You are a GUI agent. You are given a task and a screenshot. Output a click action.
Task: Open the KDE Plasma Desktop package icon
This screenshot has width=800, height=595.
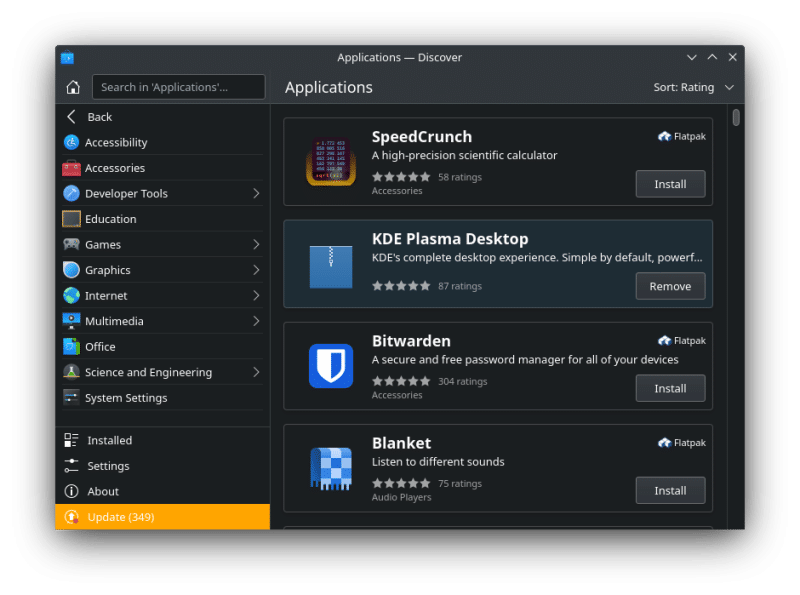click(331, 266)
